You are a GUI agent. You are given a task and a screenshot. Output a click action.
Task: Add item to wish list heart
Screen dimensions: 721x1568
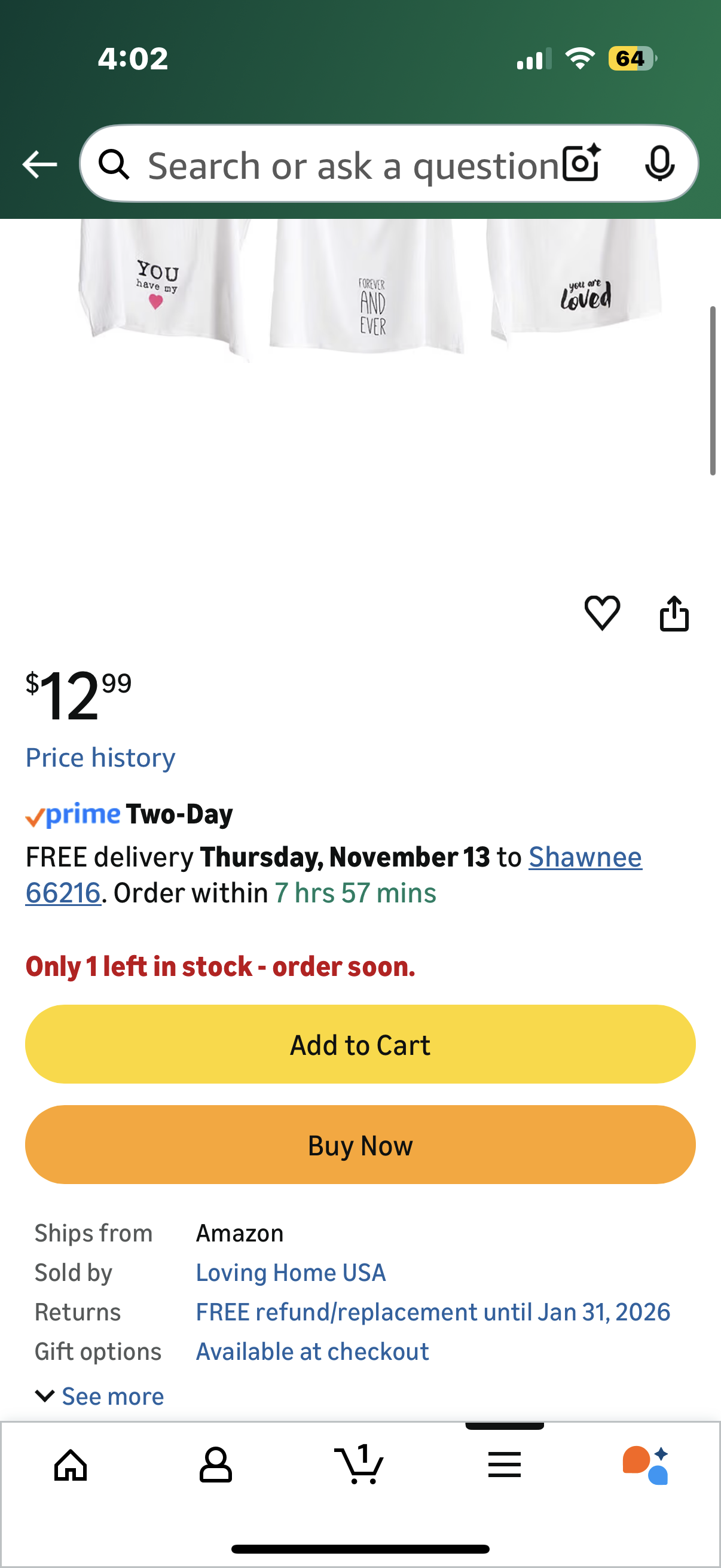[602, 612]
